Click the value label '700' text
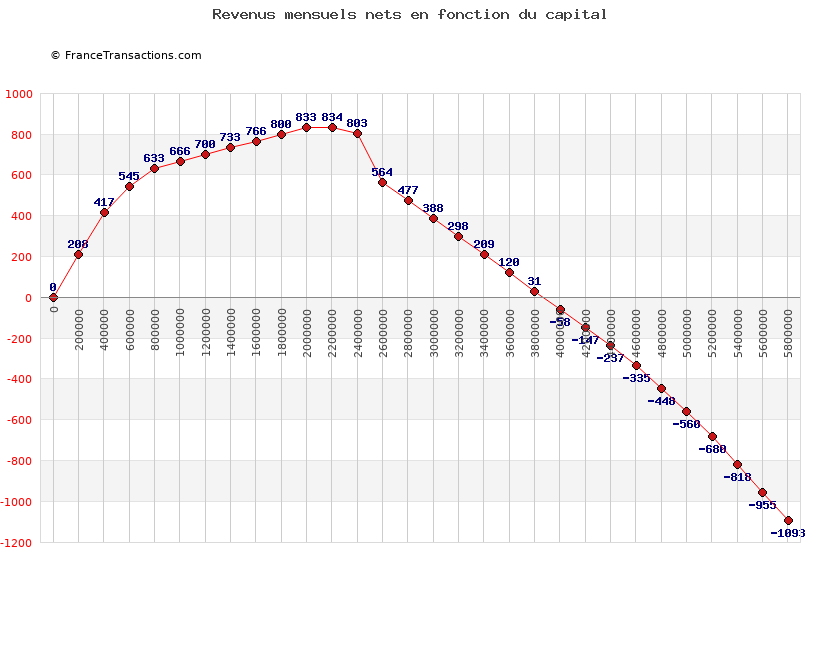The image size is (820, 650). click(205, 144)
